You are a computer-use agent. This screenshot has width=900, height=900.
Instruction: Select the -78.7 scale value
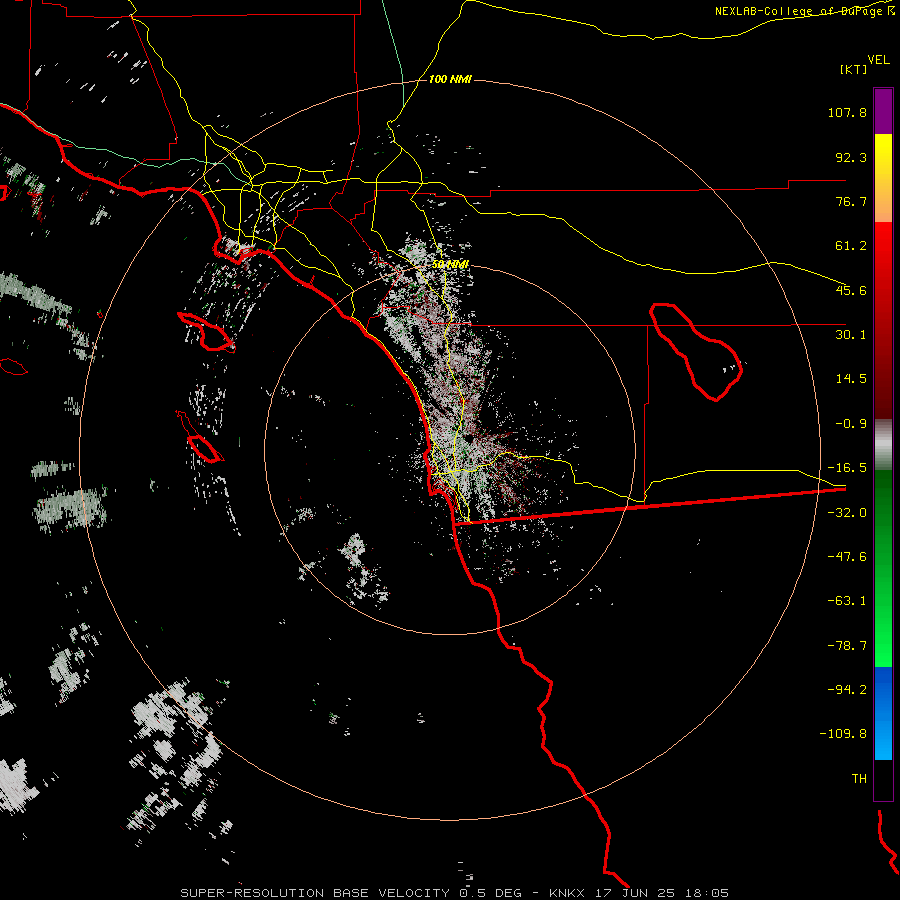click(847, 646)
